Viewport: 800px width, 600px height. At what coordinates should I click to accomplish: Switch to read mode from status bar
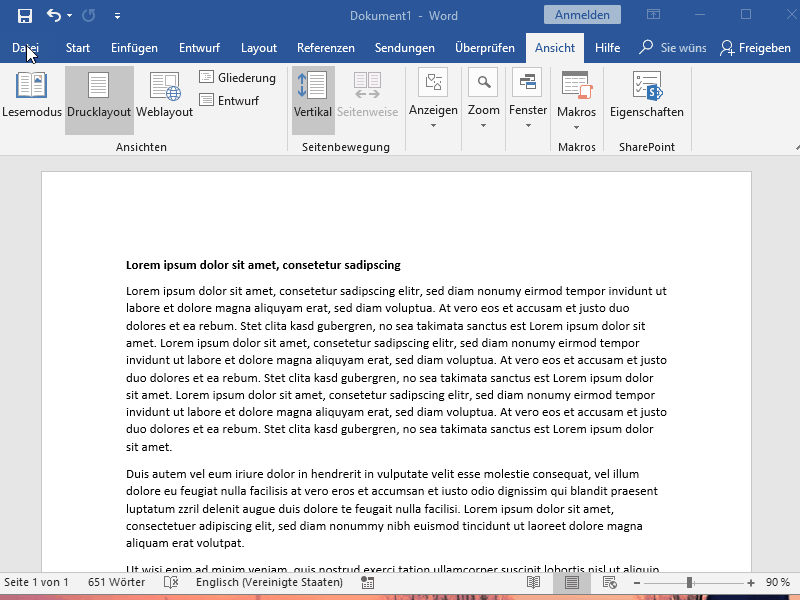[534, 582]
